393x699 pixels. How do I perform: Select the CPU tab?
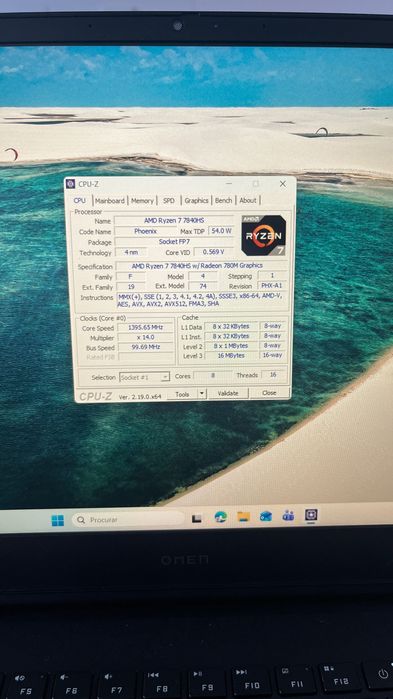coord(80,201)
